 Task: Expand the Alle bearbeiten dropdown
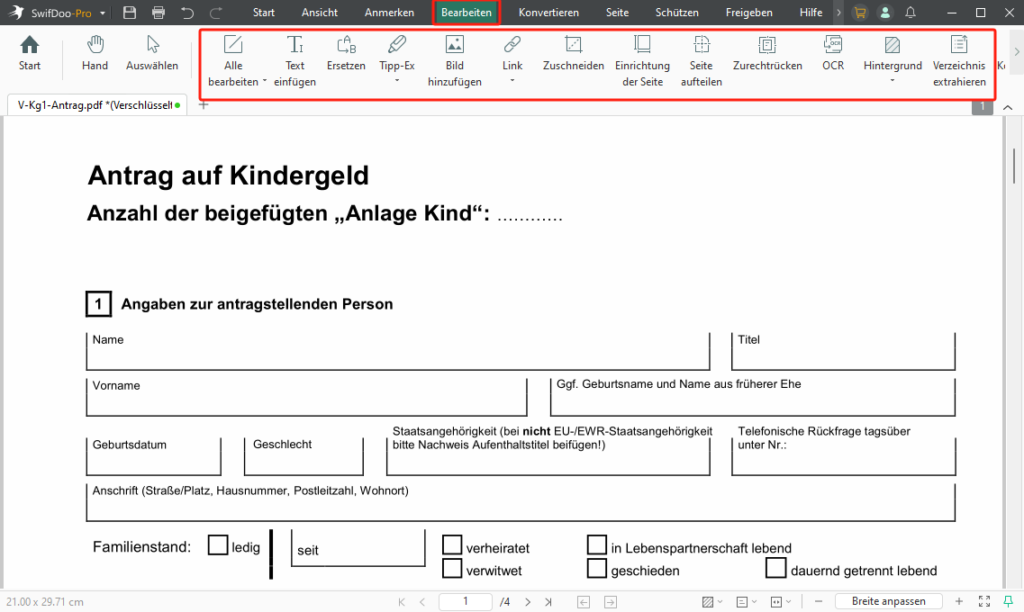(264, 82)
